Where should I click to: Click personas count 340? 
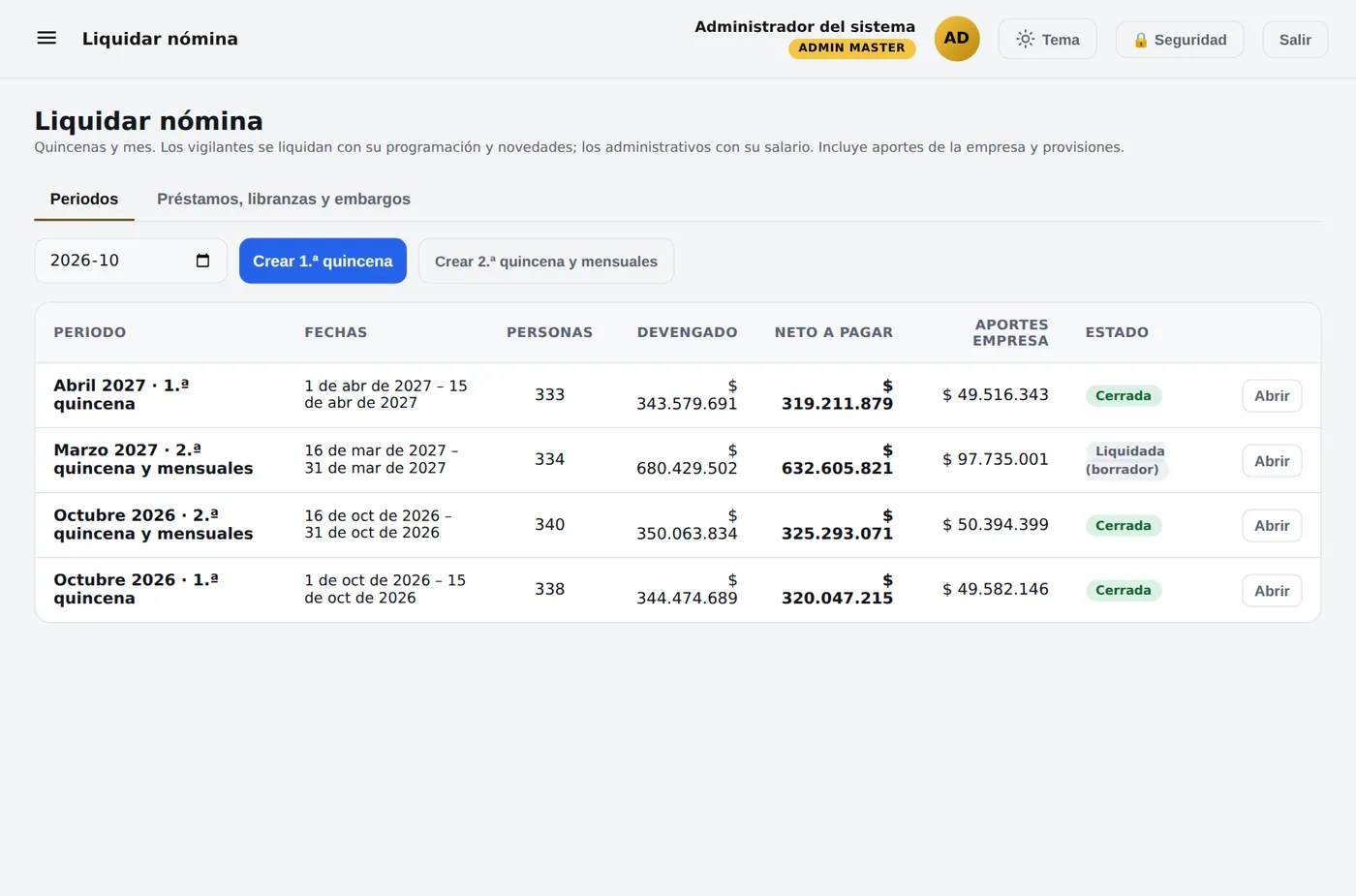(x=549, y=524)
